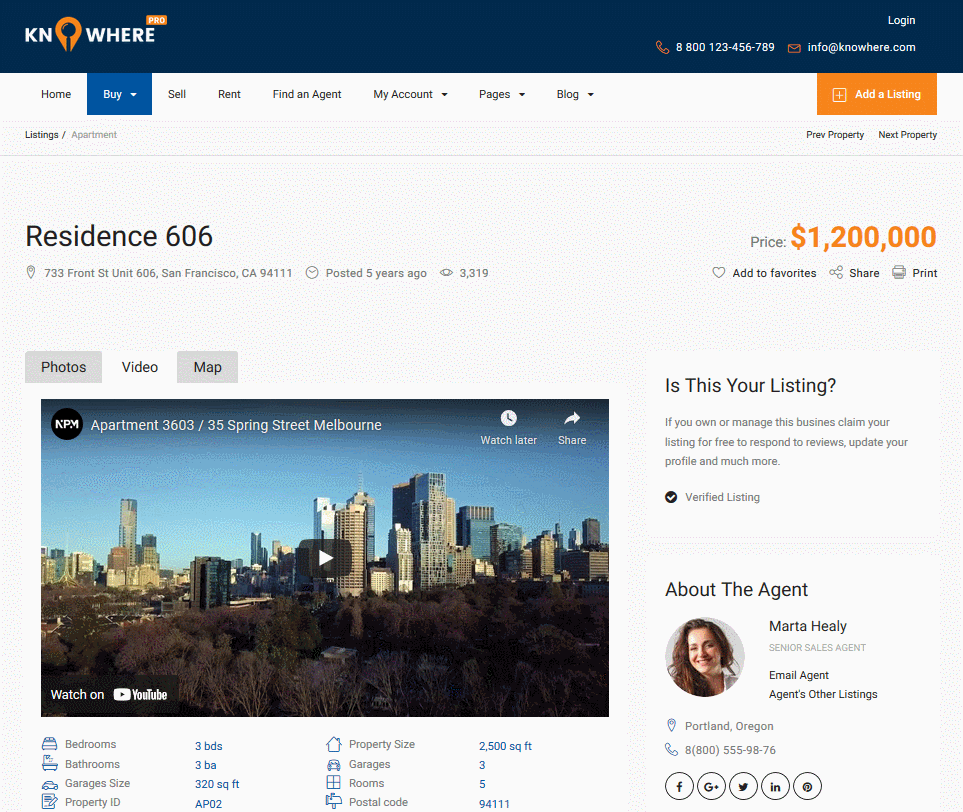Click the video Share arrow icon
Screen dimensions: 963x812
pos(572,418)
